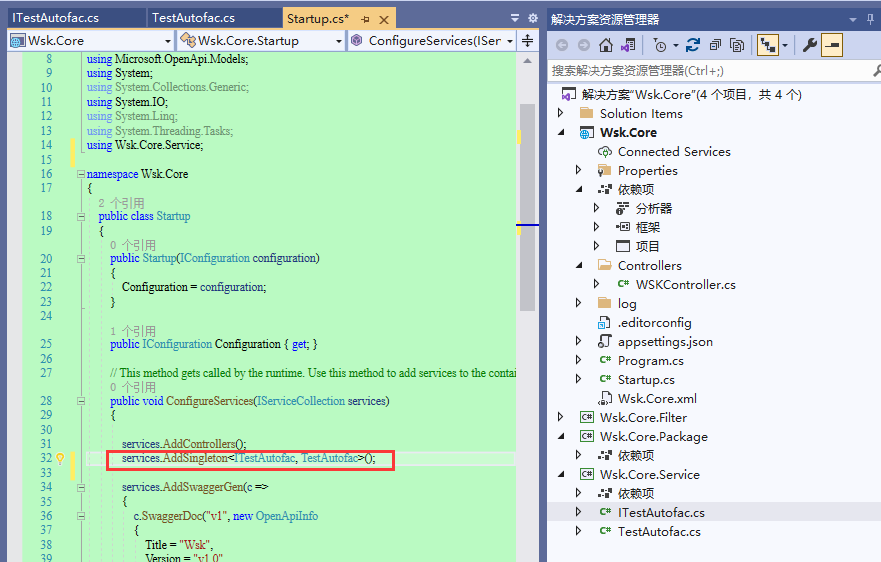Expand the 分析器 node
This screenshot has height=562, width=881.
click(x=596, y=208)
